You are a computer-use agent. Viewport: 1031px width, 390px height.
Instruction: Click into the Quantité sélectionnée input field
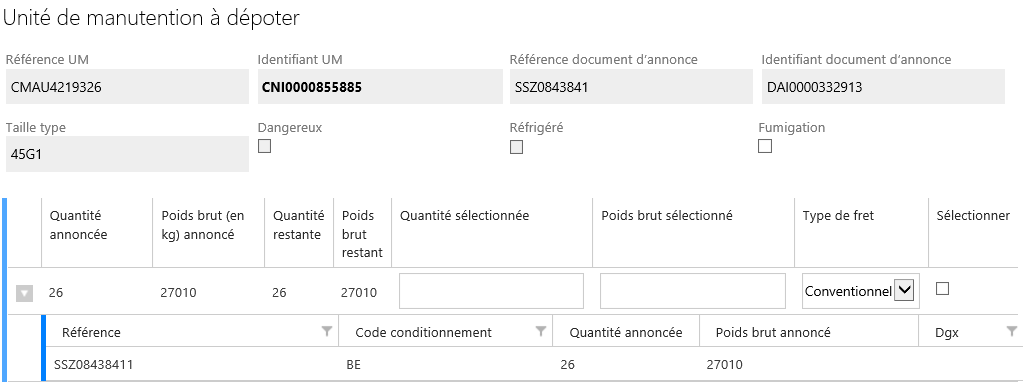pyautogui.click(x=491, y=291)
